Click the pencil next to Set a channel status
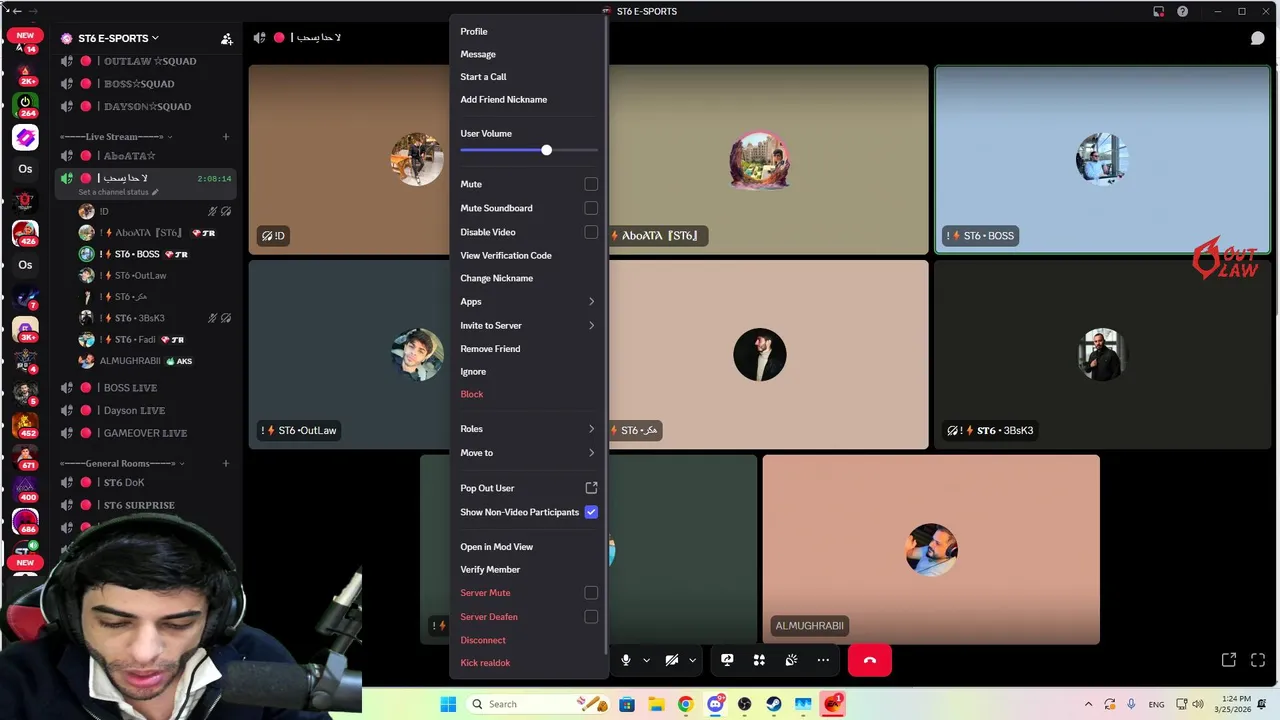The height and width of the screenshot is (720, 1280). [155, 192]
